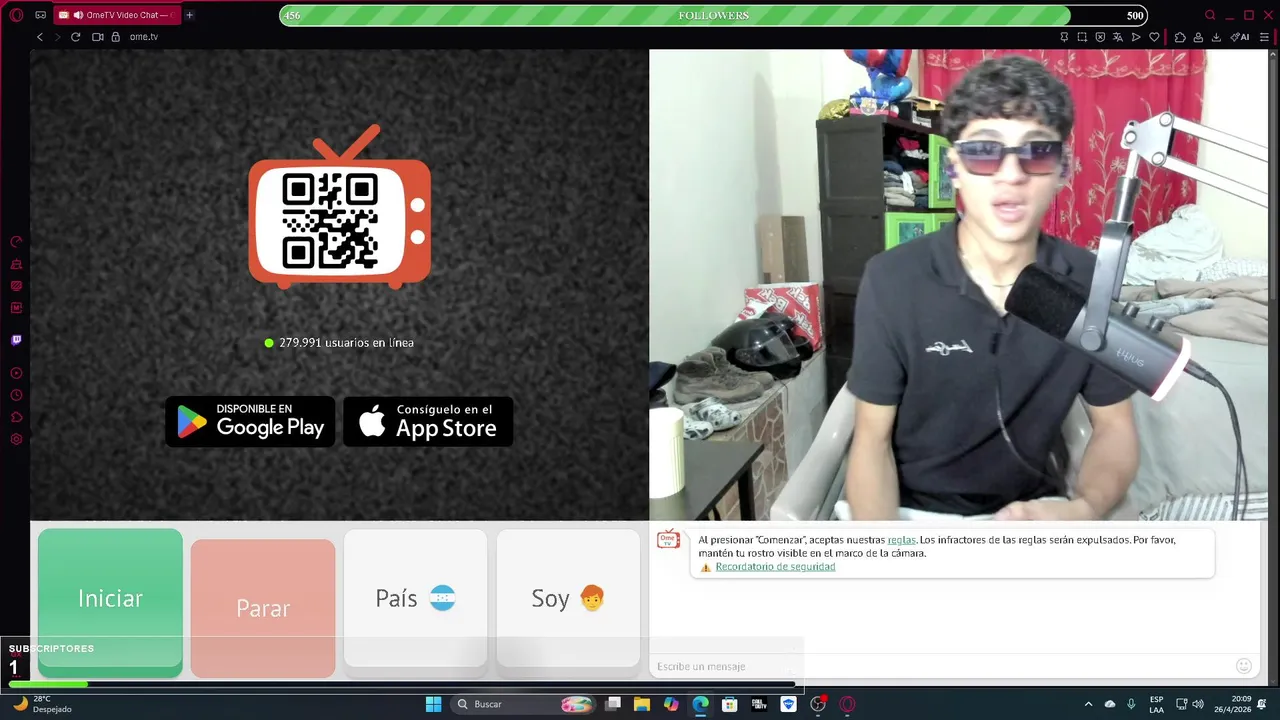The image size is (1280, 720).
Task: Open settings gear in Opera sidebar
Action: (x=16, y=439)
